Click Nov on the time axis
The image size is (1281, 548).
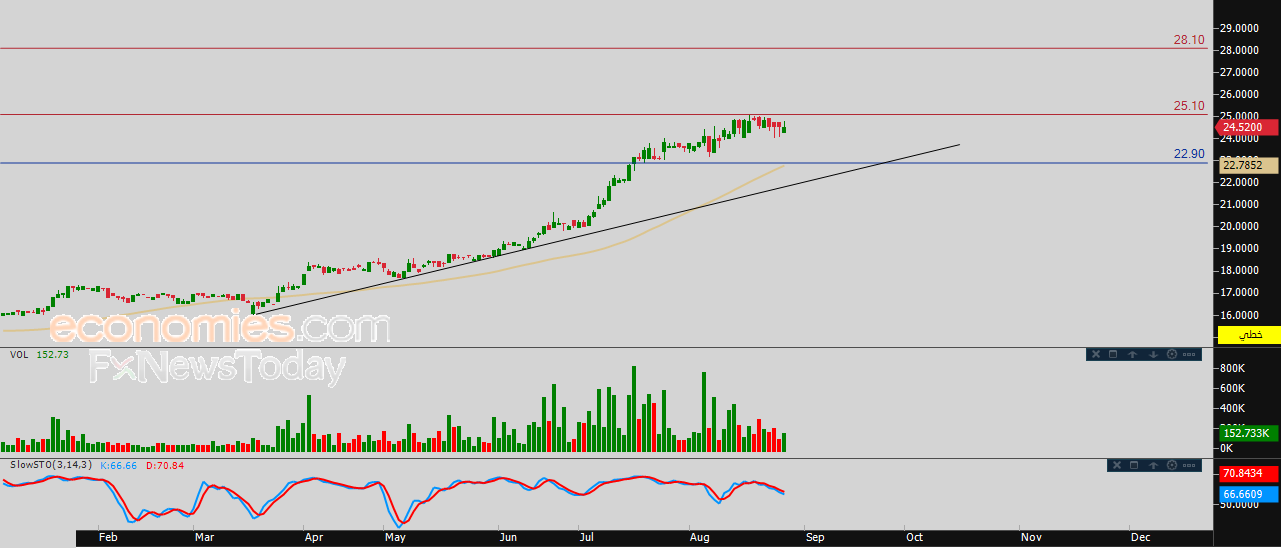(x=1031, y=537)
